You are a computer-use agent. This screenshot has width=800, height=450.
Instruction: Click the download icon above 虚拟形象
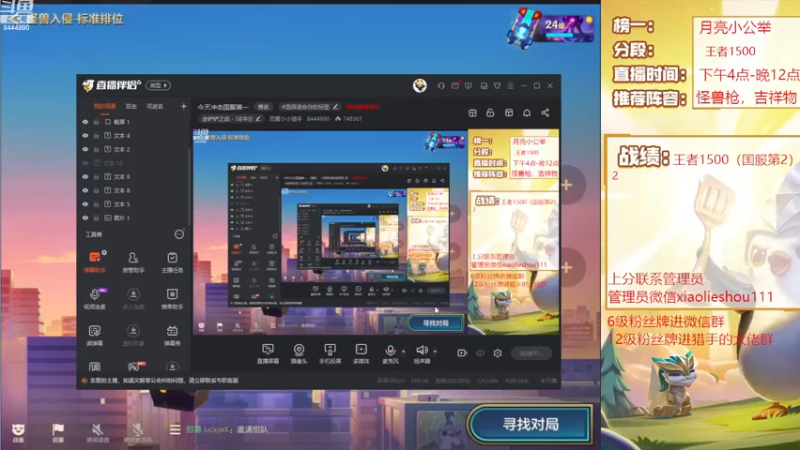tap(133, 331)
